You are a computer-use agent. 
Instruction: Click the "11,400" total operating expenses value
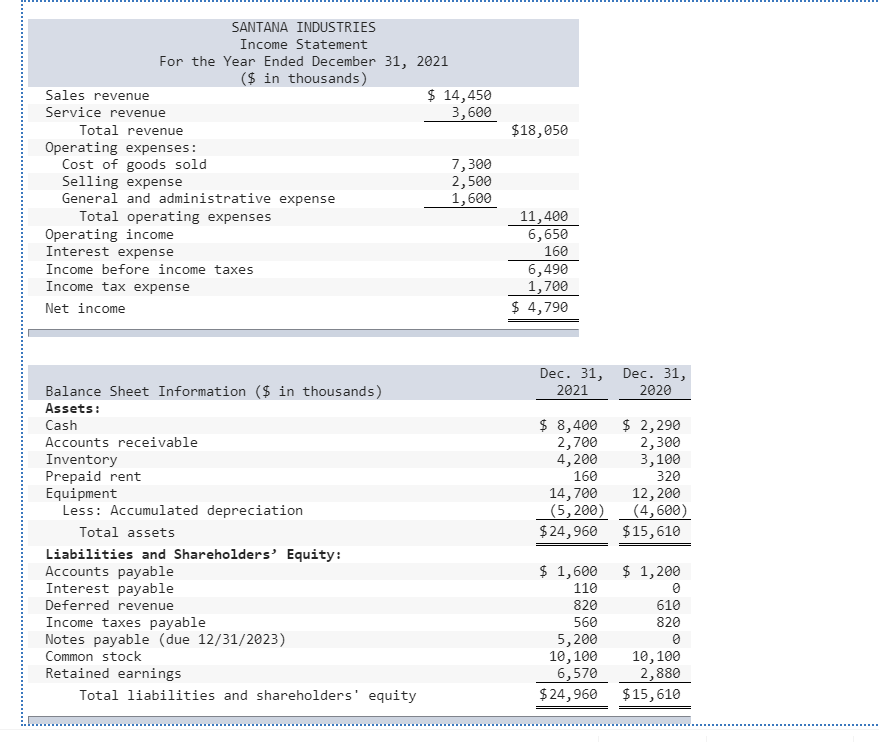coord(544,217)
